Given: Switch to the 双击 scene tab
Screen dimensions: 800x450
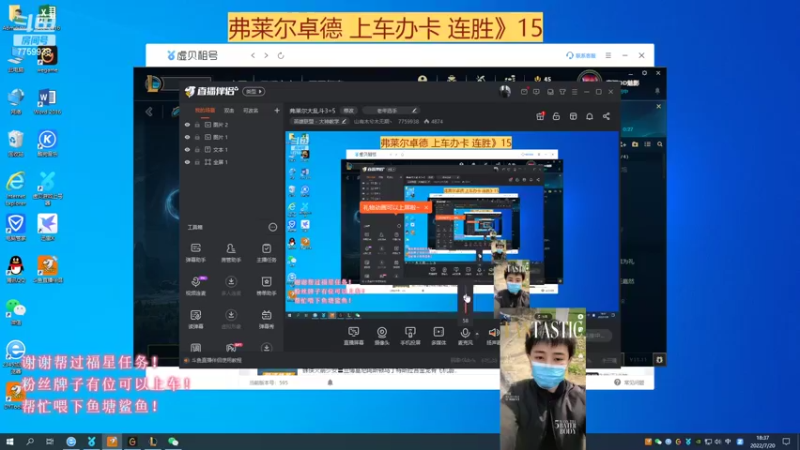Looking at the screenshot, I should tap(229, 110).
